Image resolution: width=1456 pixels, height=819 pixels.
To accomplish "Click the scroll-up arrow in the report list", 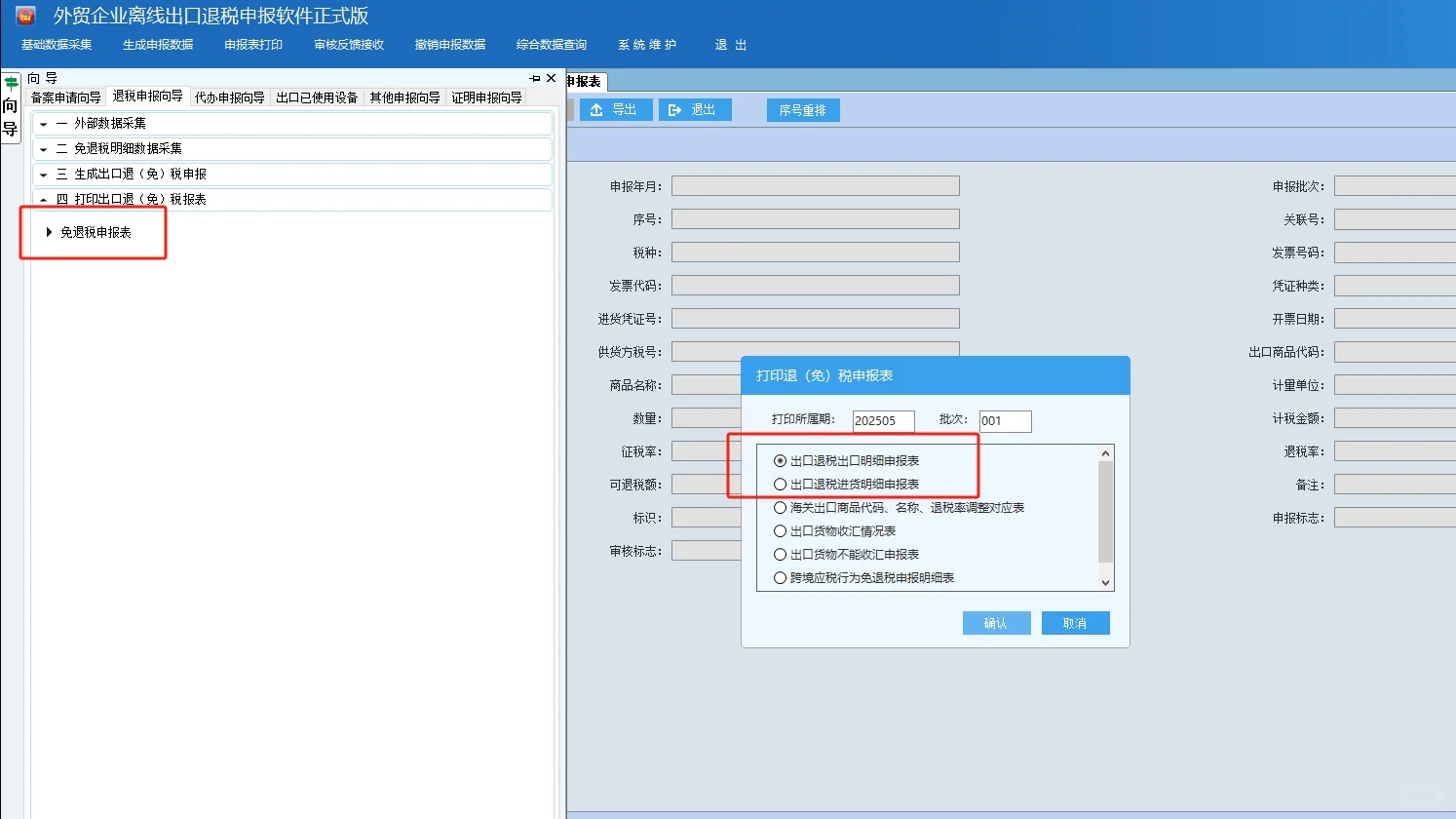I will [1104, 451].
